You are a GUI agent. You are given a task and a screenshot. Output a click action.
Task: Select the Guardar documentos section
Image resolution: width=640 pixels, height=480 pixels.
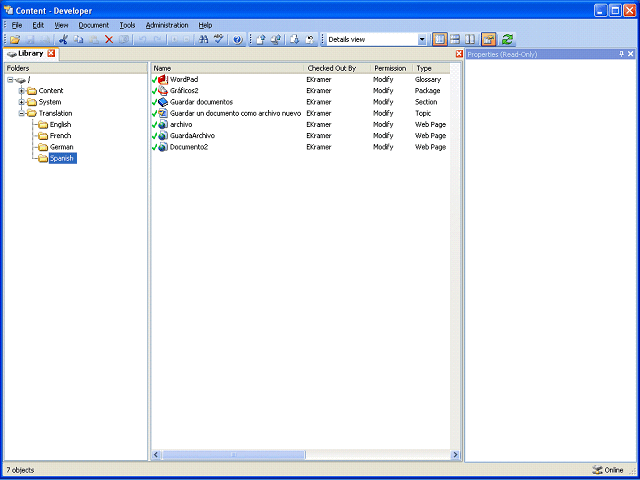(201, 102)
